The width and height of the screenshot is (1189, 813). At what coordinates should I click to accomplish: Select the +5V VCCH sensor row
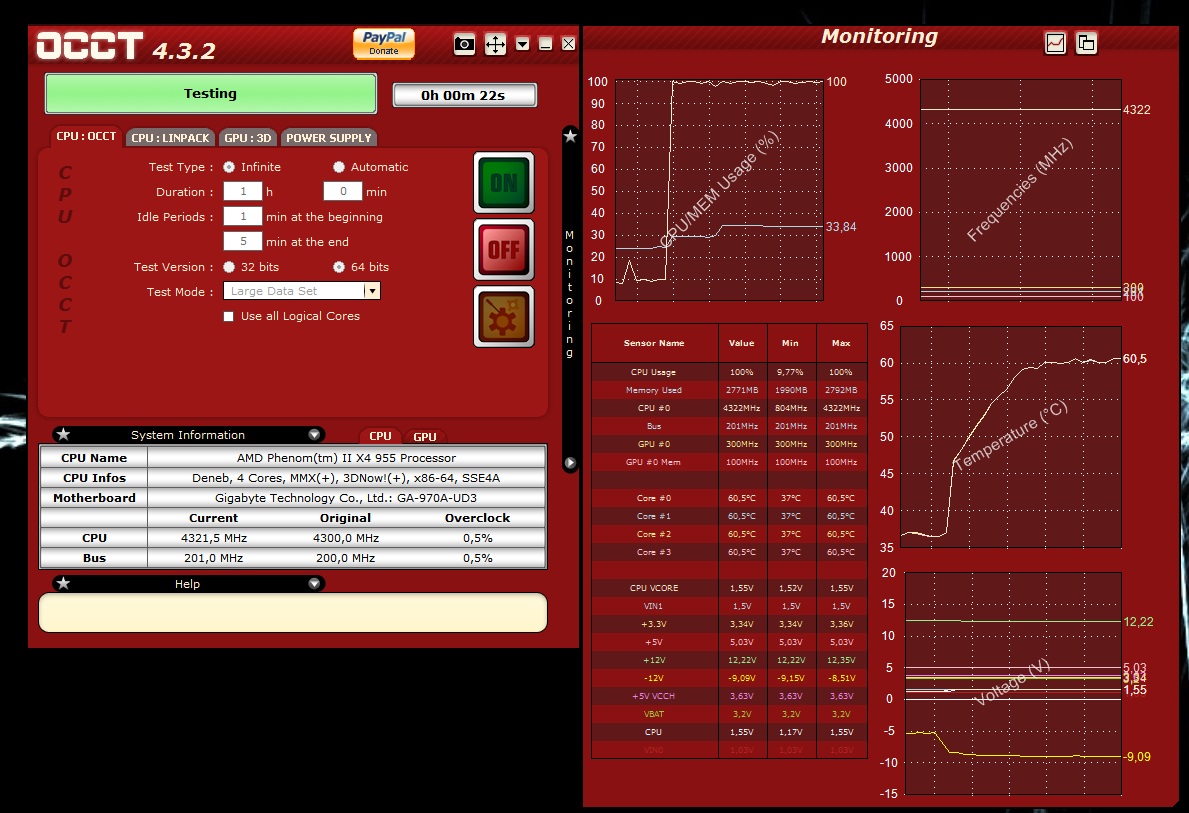pos(729,696)
